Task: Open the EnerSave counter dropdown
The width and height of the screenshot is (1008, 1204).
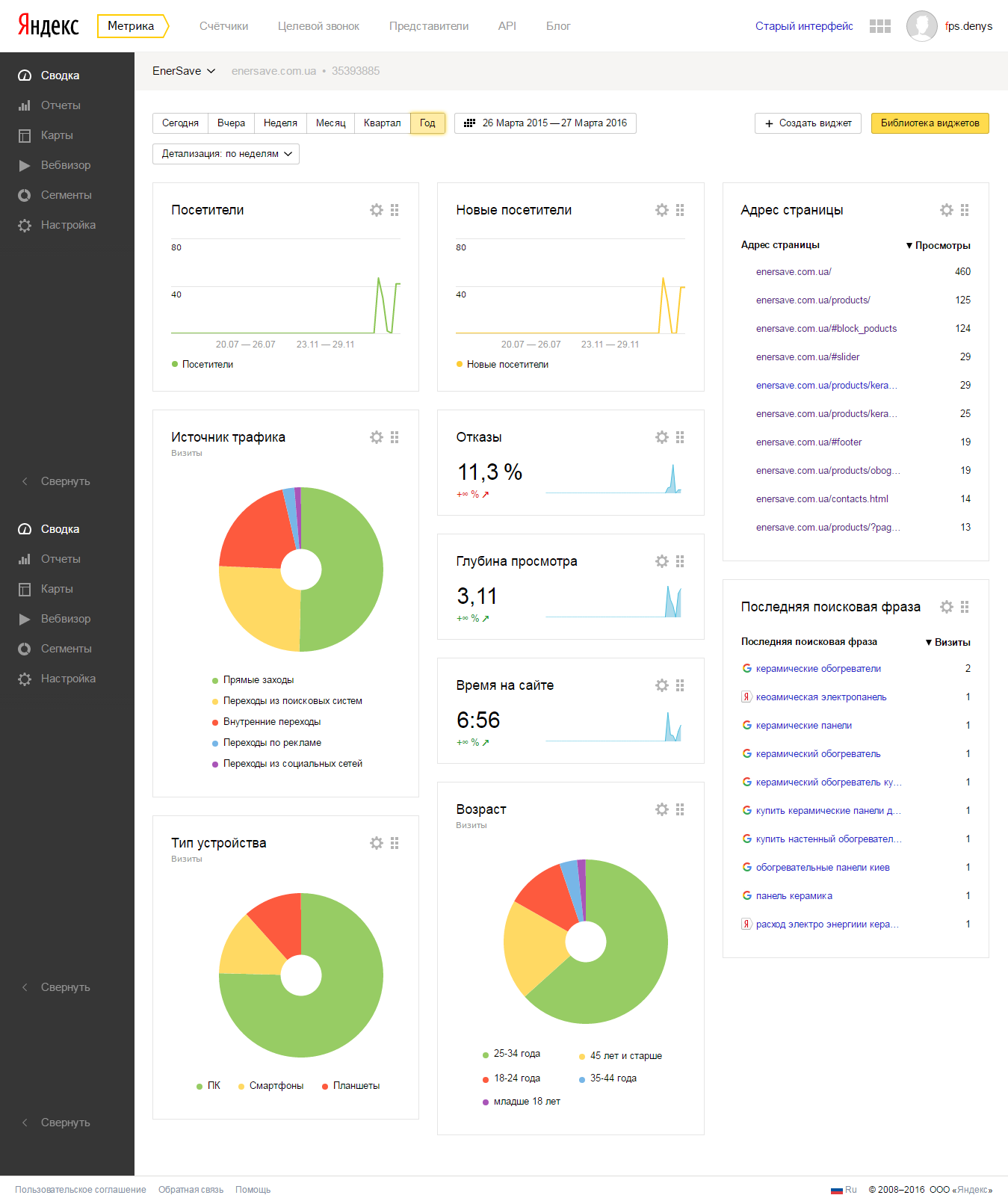Action: coord(184,71)
